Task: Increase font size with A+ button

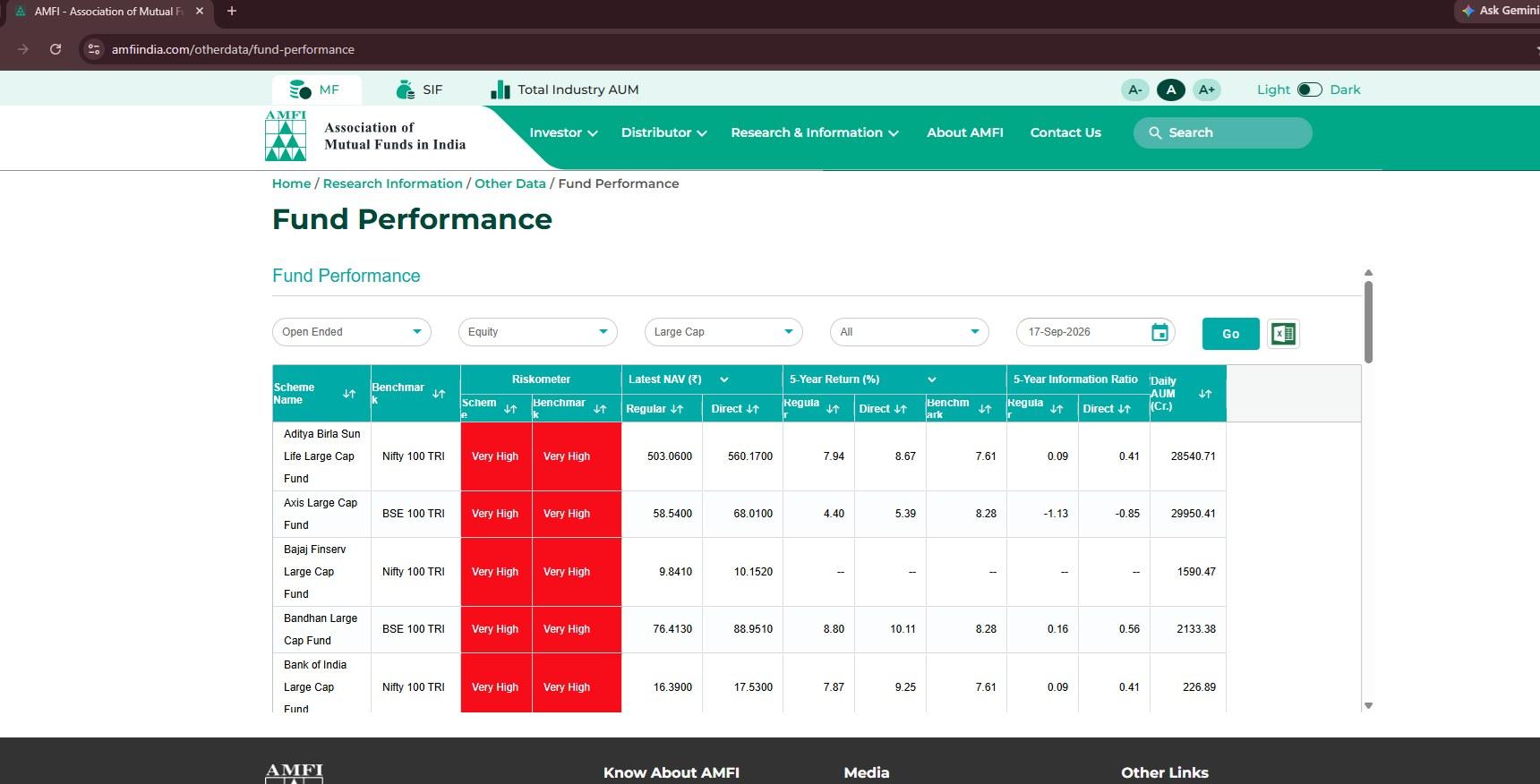Action: tap(1207, 89)
